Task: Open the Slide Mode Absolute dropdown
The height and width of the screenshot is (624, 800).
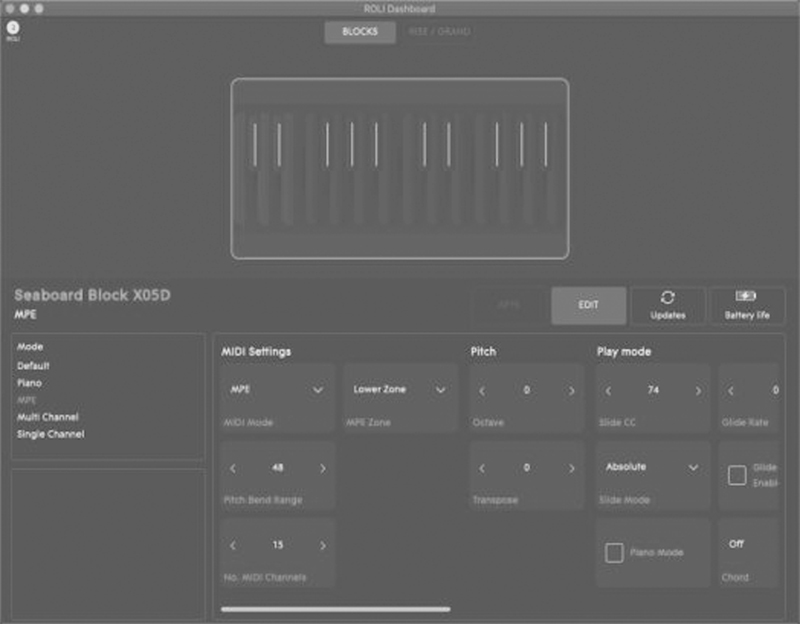Action: coord(652,467)
